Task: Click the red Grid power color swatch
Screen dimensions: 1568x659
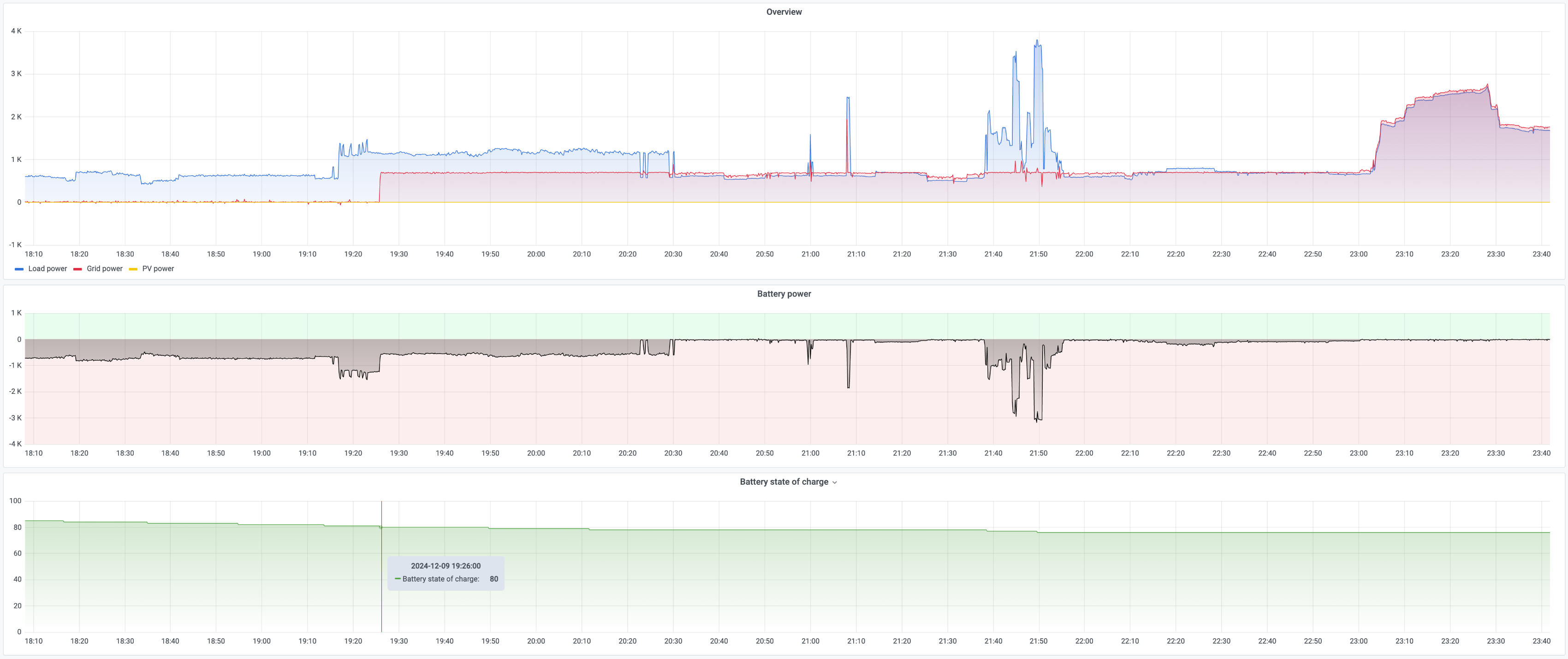Action: click(77, 269)
